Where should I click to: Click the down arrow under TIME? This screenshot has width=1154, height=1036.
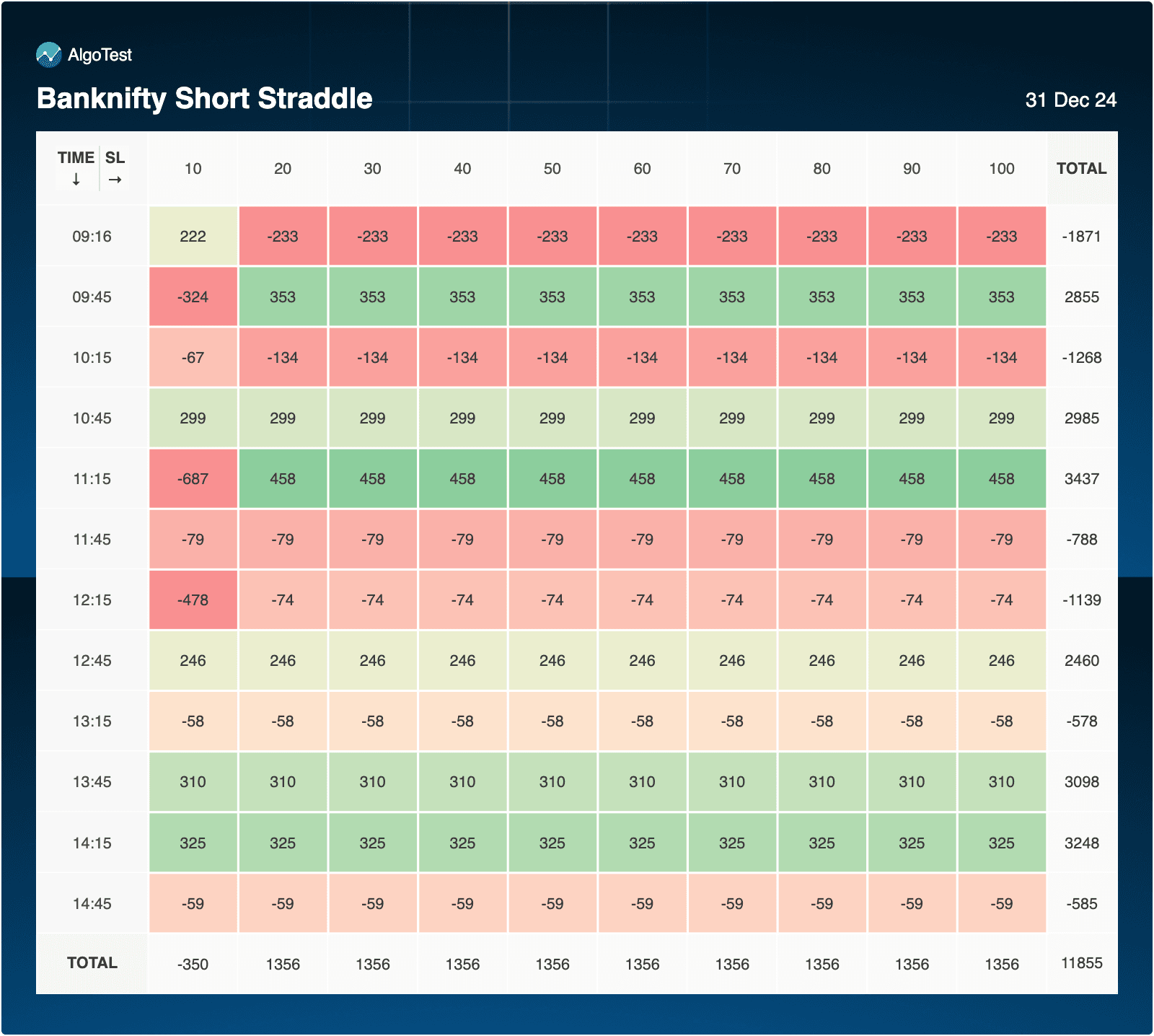76,180
